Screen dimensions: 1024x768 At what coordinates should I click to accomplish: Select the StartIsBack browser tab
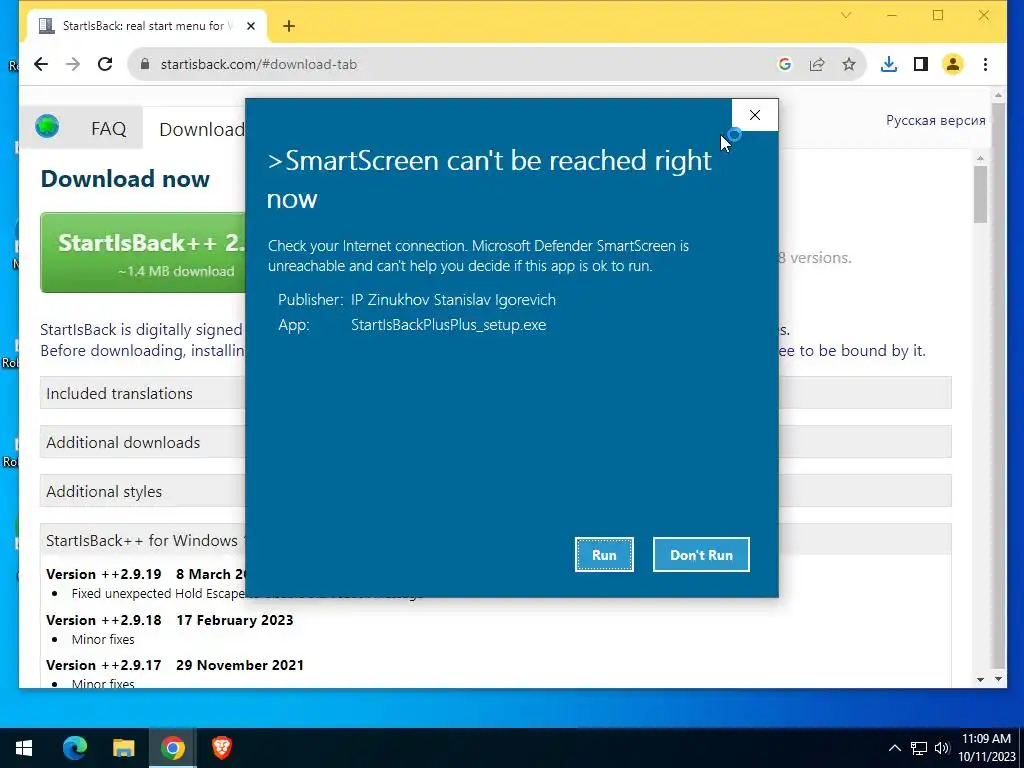(147, 26)
